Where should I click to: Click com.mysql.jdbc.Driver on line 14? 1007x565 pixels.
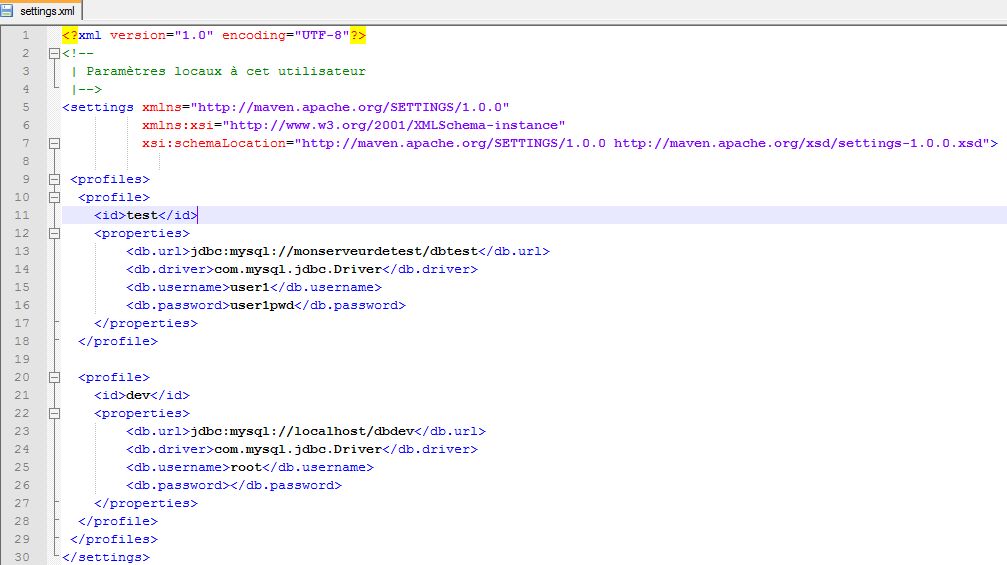pyautogui.click(x=298, y=269)
